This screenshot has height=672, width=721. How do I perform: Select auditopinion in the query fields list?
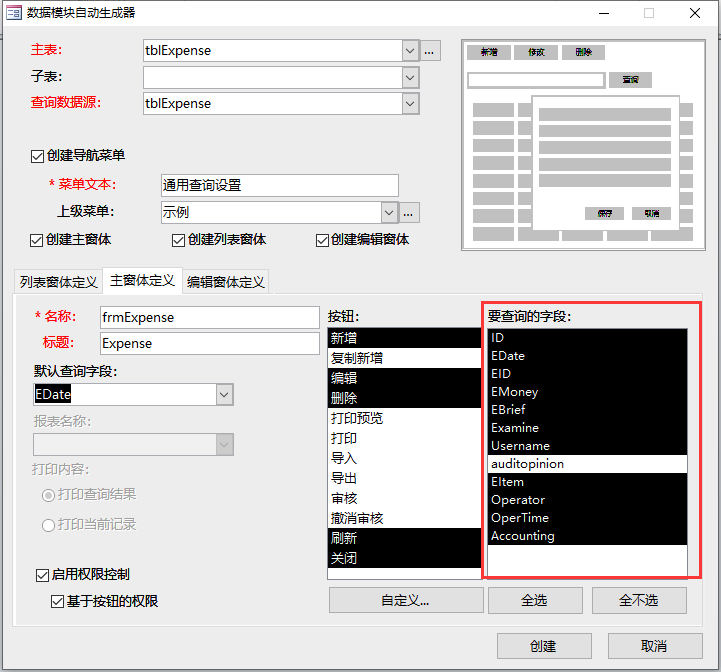pos(587,464)
